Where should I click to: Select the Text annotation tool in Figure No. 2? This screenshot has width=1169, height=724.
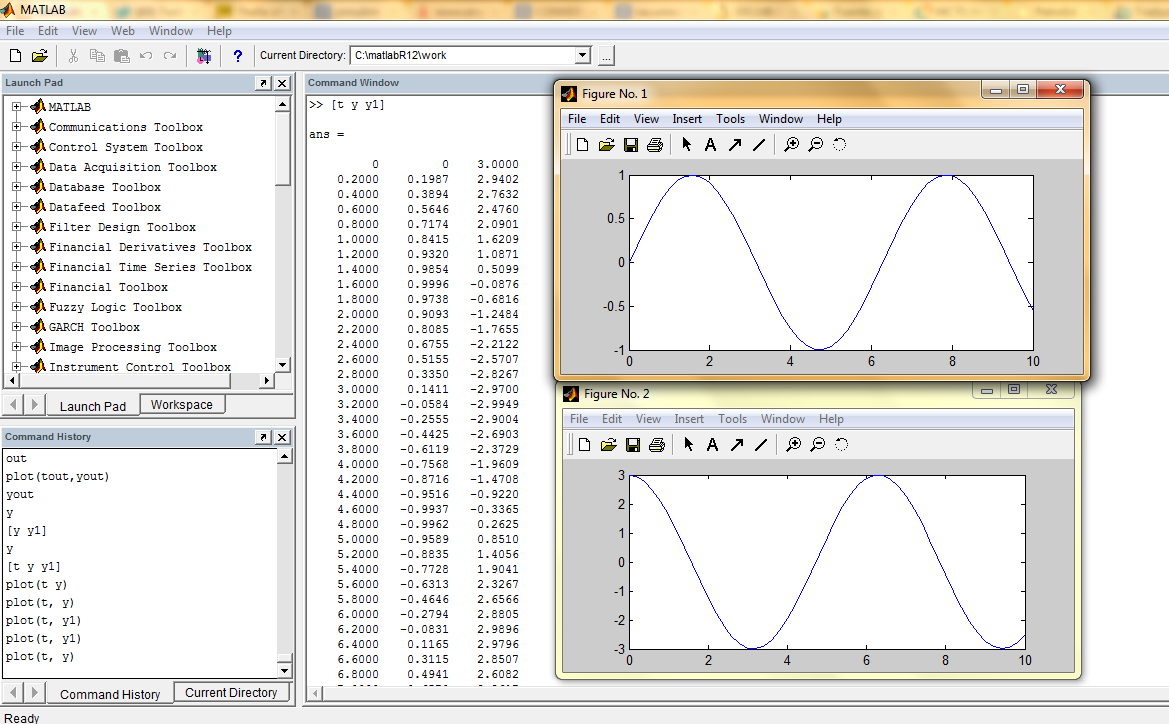(710, 444)
